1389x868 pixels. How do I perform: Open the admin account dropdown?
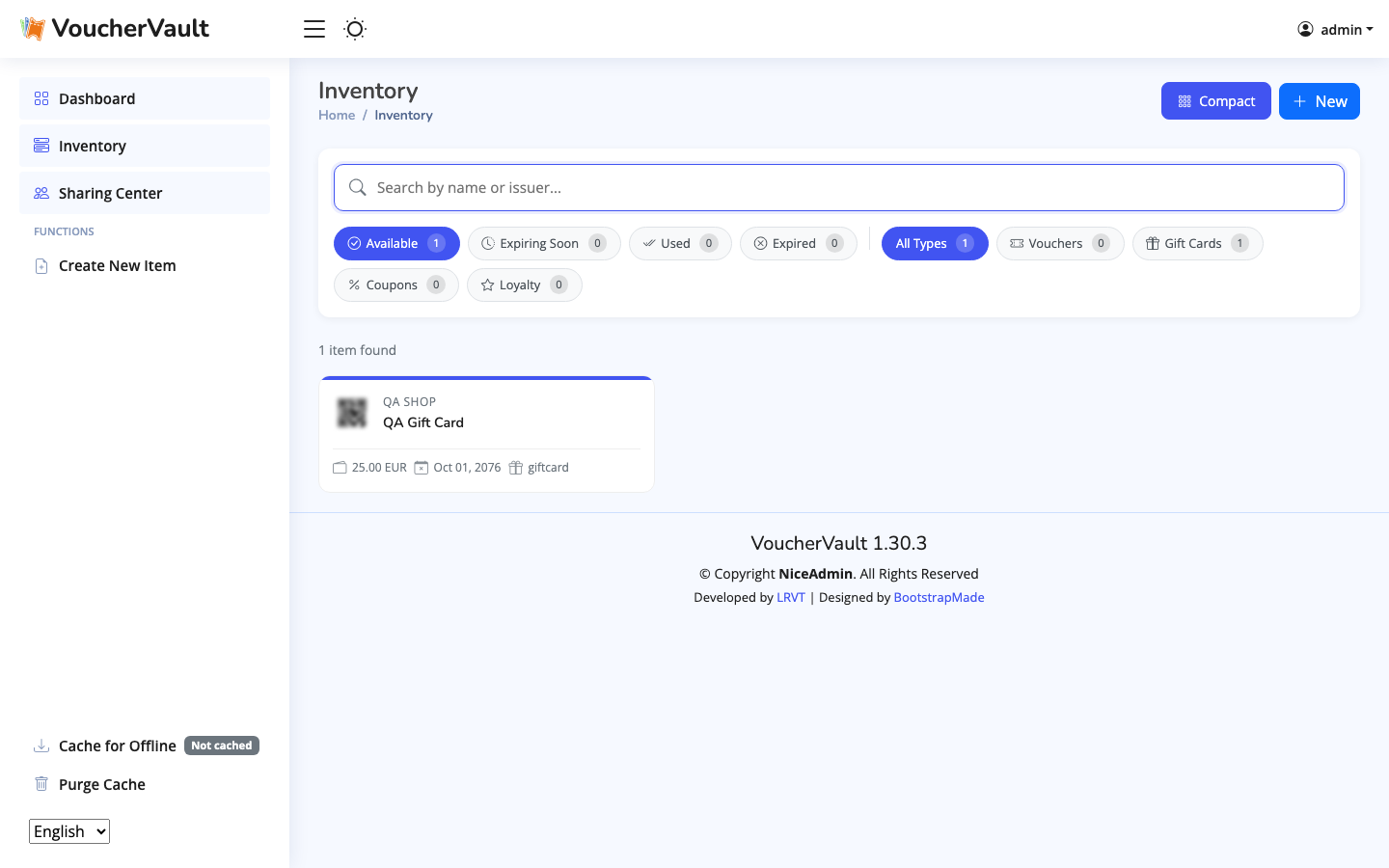tap(1336, 29)
